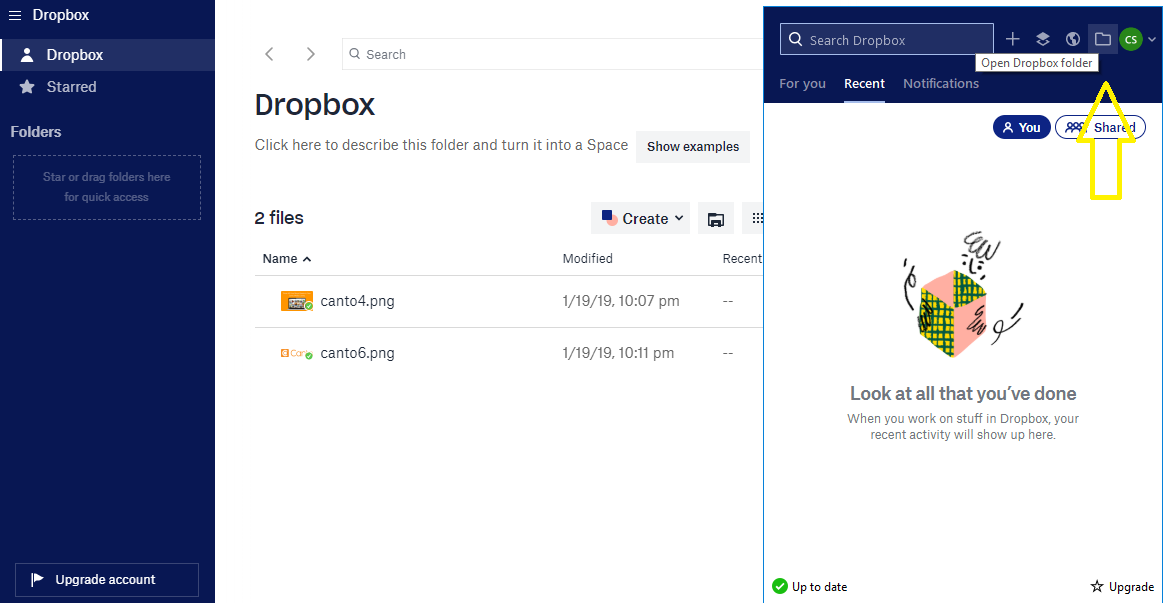This screenshot has height=603, width=1165.
Task: Click the stacked layers icon
Action: point(1042,39)
